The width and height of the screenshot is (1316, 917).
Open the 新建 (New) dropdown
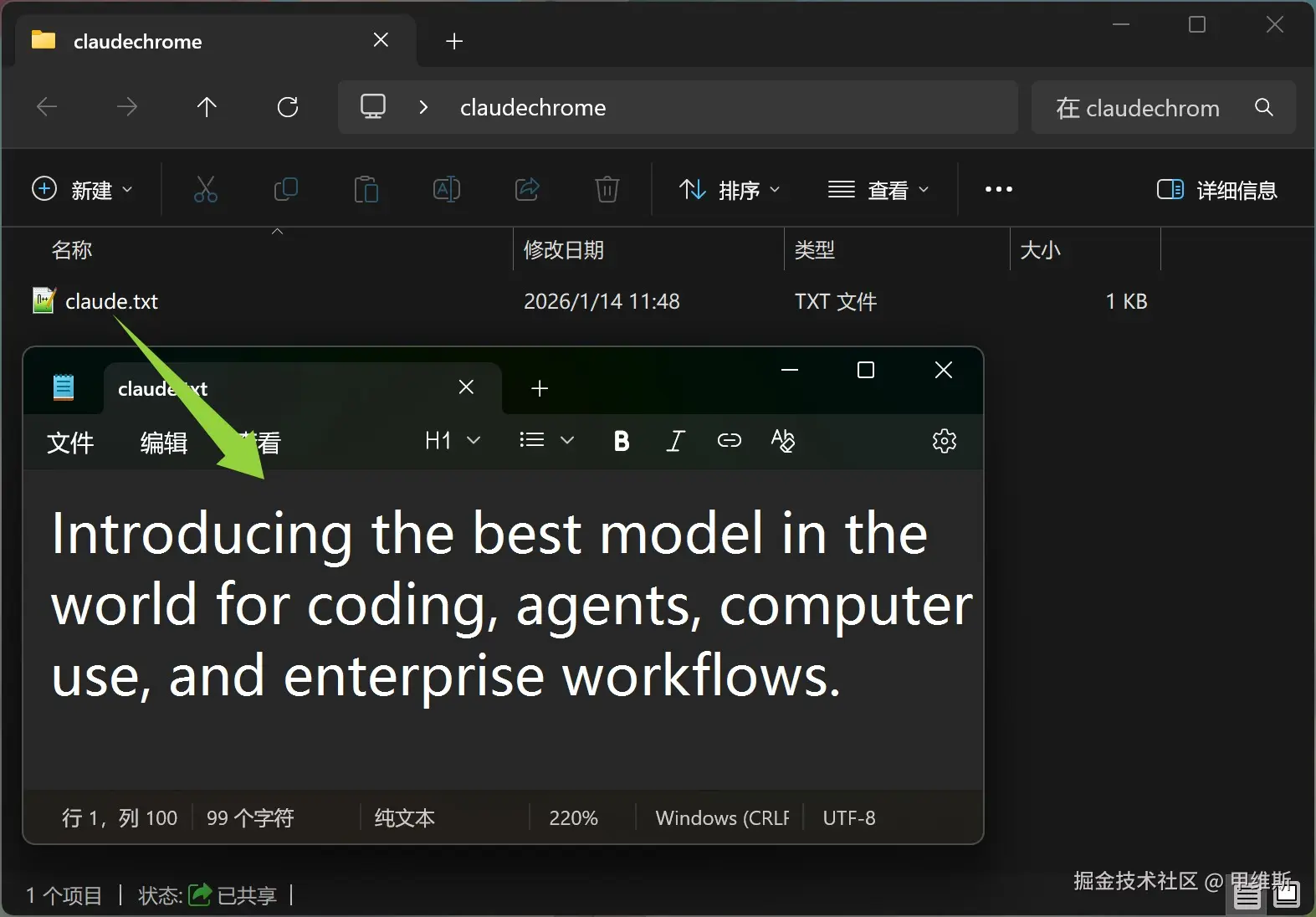pos(82,190)
